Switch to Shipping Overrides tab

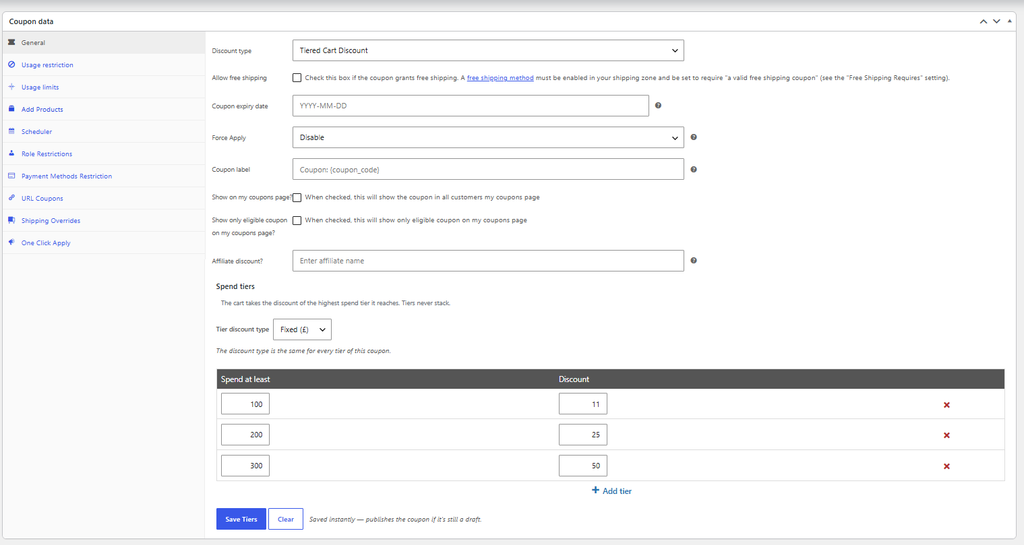pos(104,220)
